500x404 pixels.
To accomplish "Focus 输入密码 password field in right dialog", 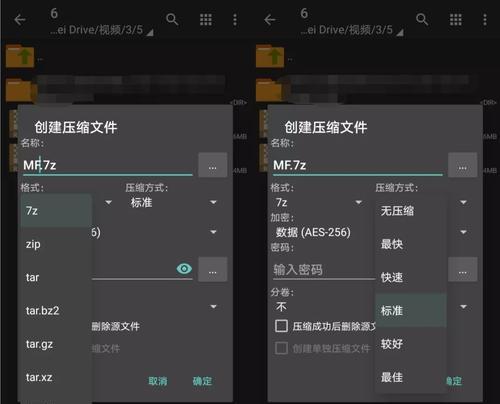I will pos(323,270).
